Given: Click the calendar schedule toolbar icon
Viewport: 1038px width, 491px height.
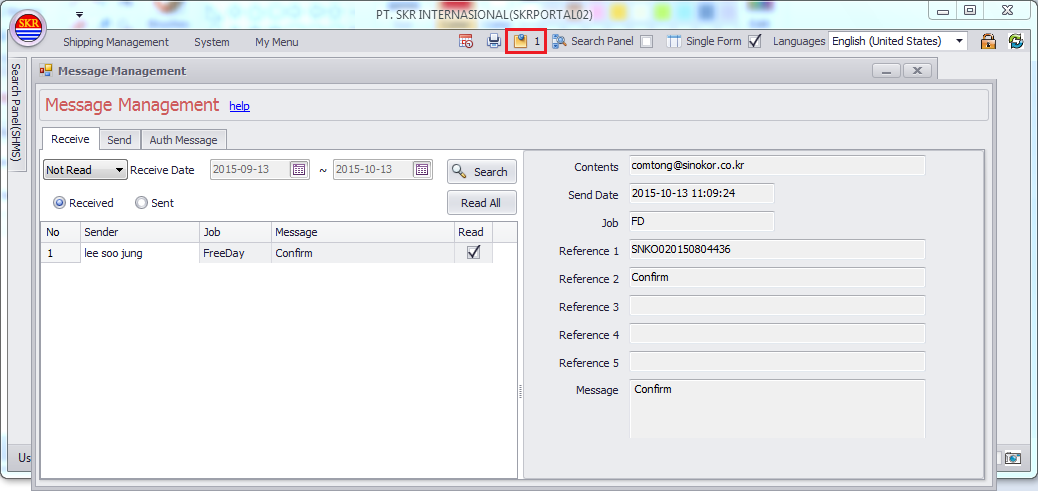Looking at the screenshot, I should click(466, 41).
